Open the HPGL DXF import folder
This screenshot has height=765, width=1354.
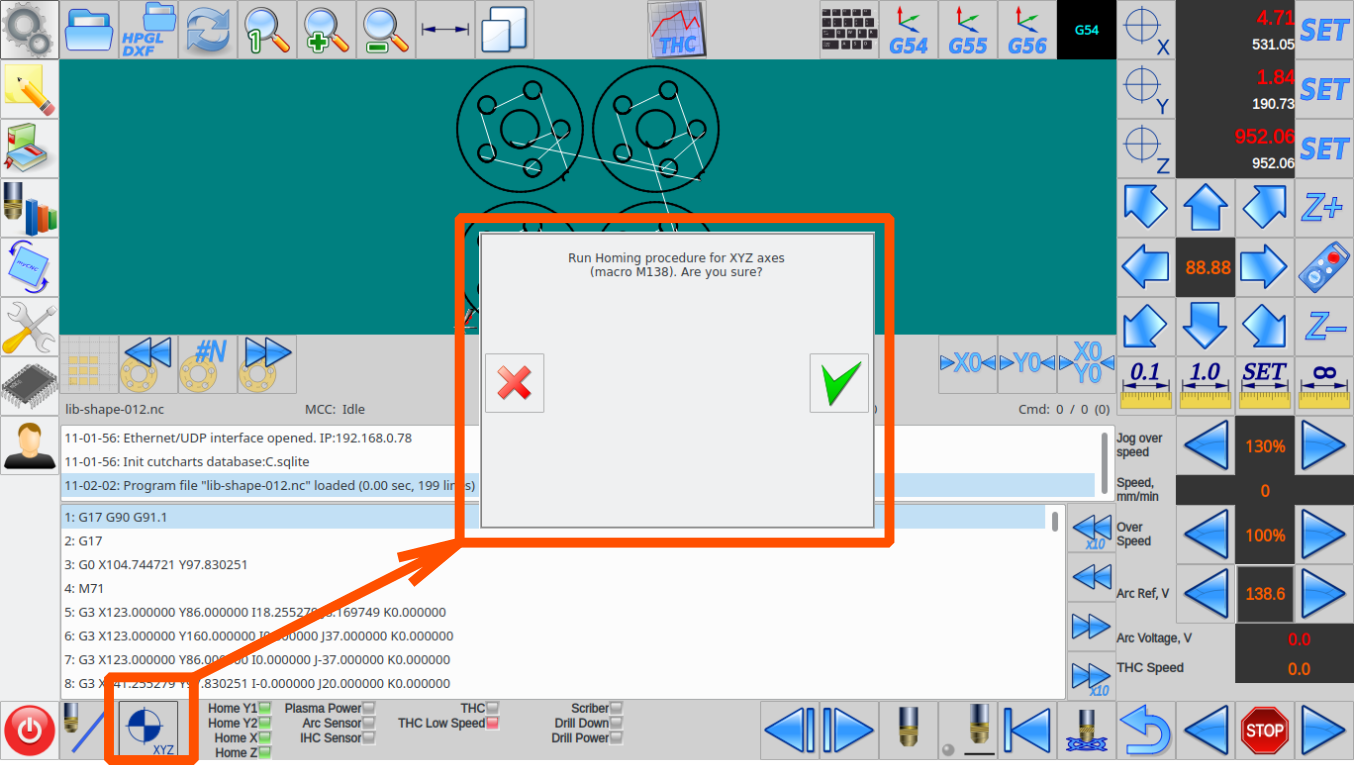click(149, 30)
